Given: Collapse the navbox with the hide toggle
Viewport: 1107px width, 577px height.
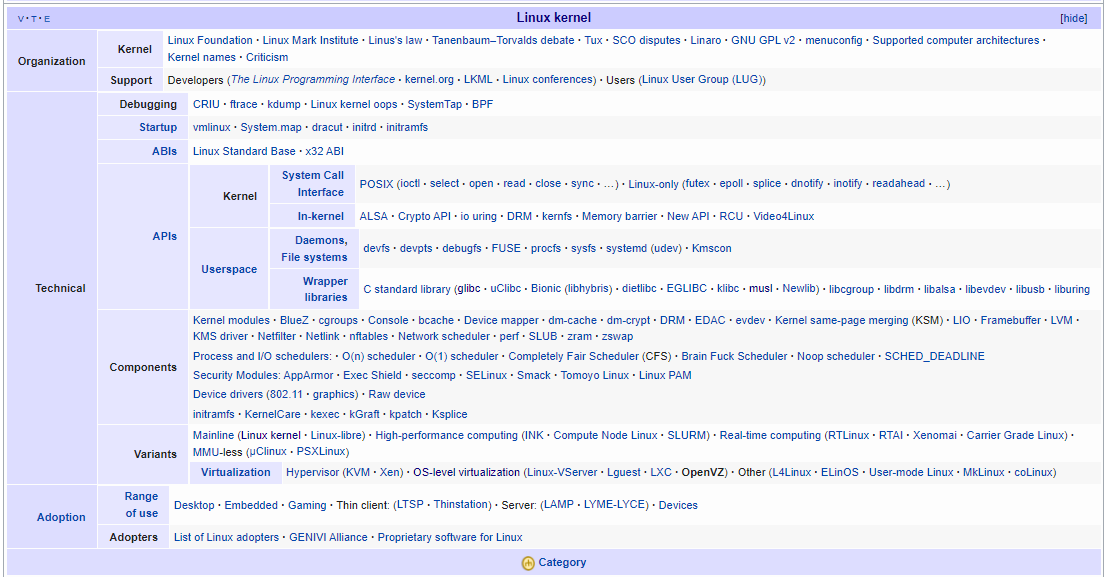Looking at the screenshot, I should click(x=1073, y=18).
